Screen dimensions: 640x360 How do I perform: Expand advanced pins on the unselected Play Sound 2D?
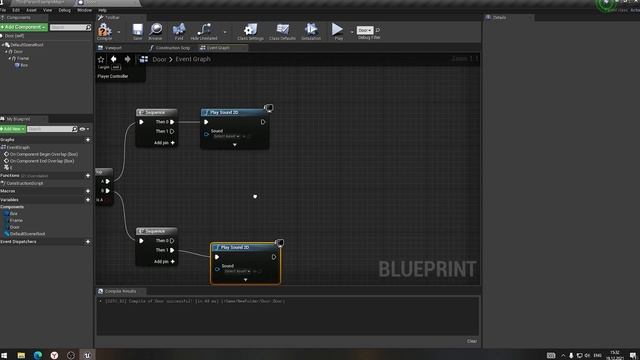(234, 145)
